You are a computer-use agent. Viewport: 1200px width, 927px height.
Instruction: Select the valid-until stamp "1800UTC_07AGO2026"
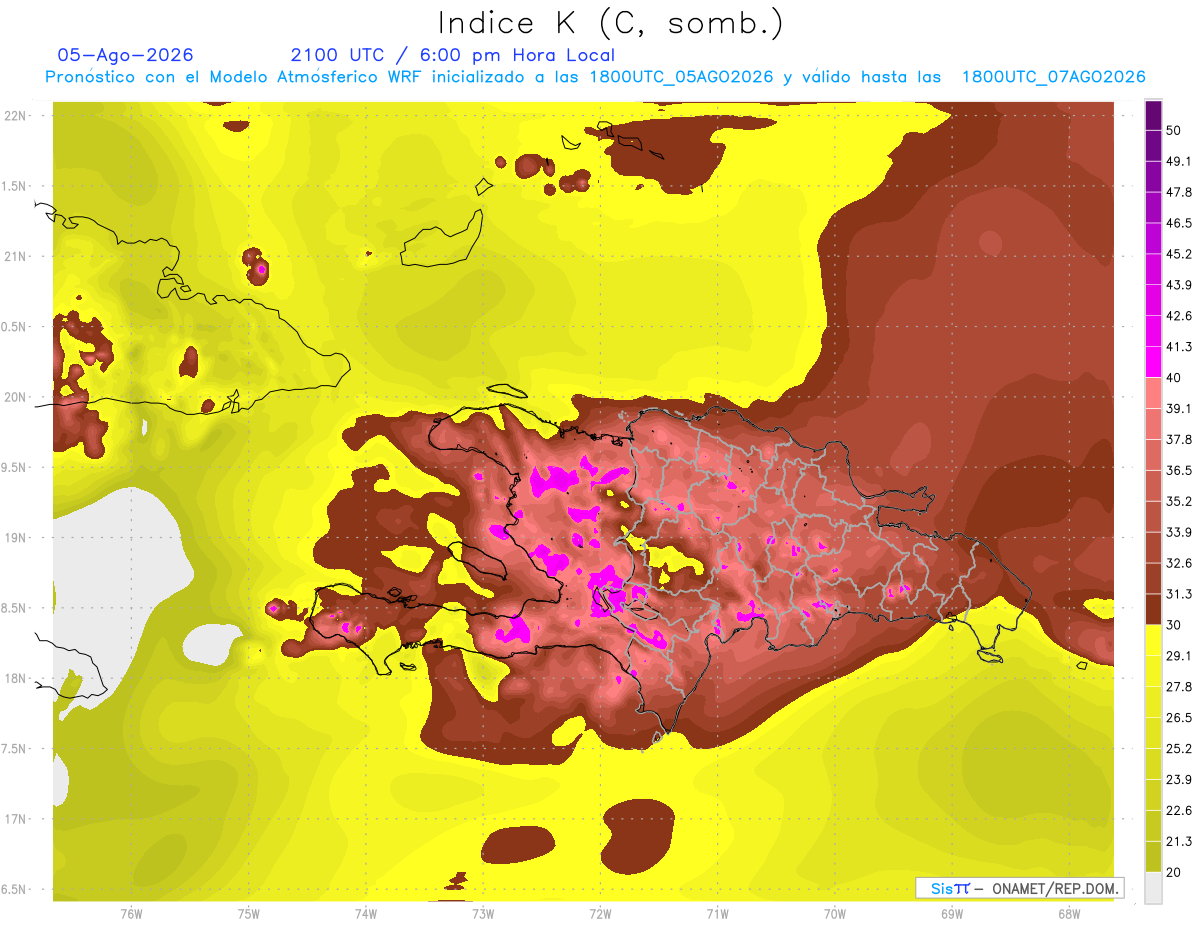tap(1053, 77)
